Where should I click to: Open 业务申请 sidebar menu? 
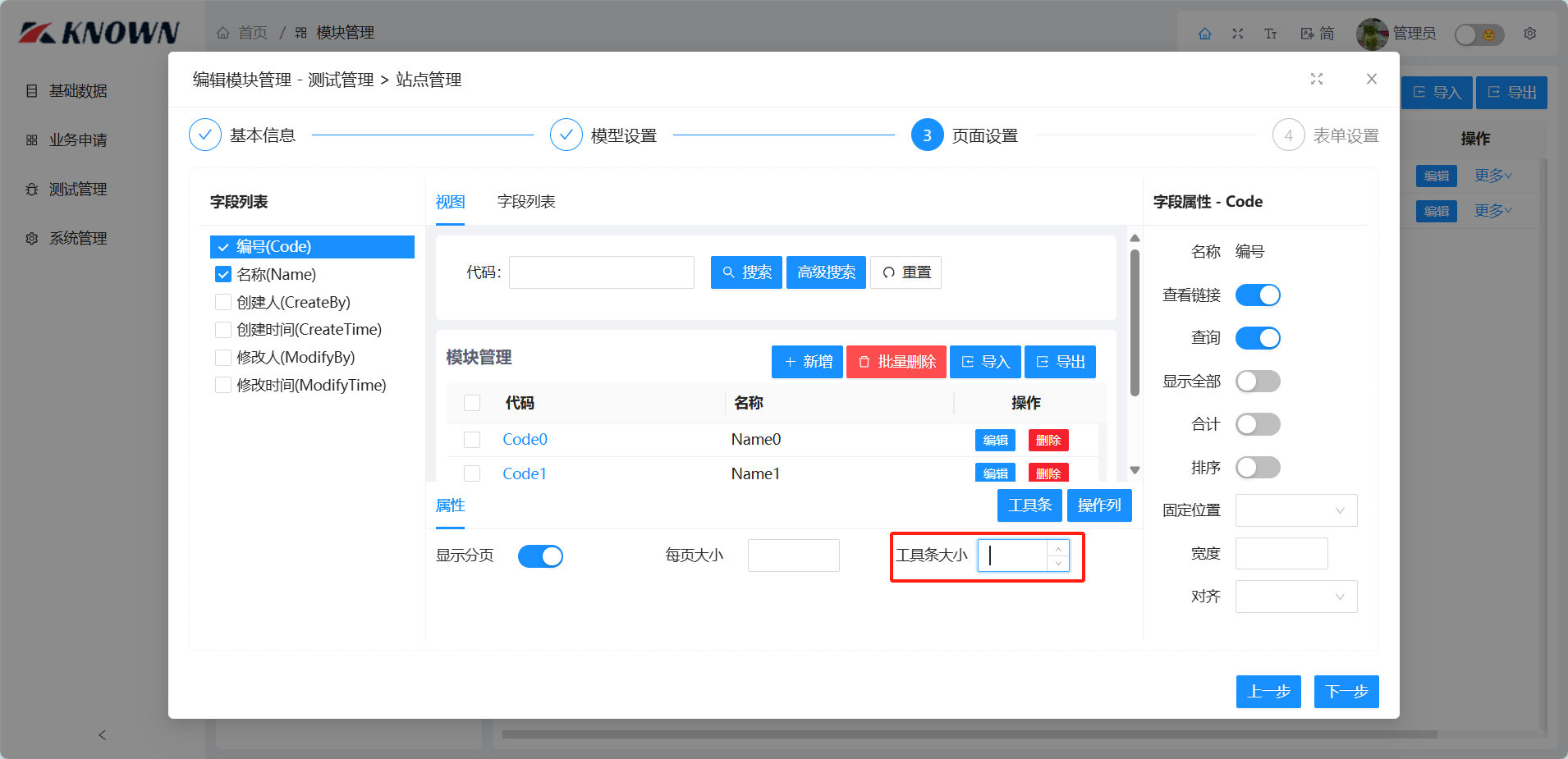click(x=78, y=140)
